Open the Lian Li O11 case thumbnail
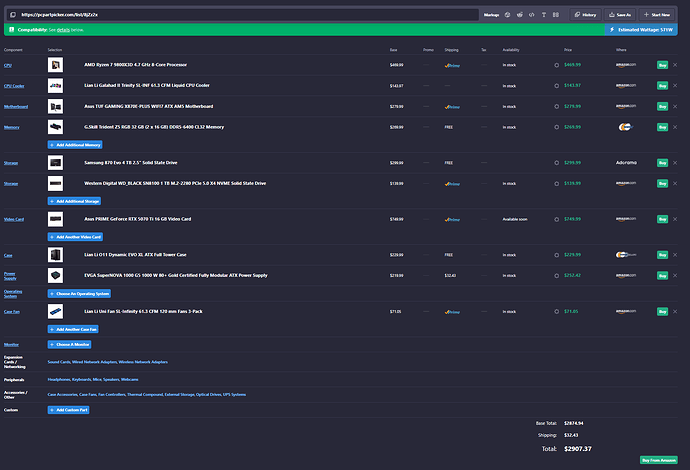 click(55, 254)
